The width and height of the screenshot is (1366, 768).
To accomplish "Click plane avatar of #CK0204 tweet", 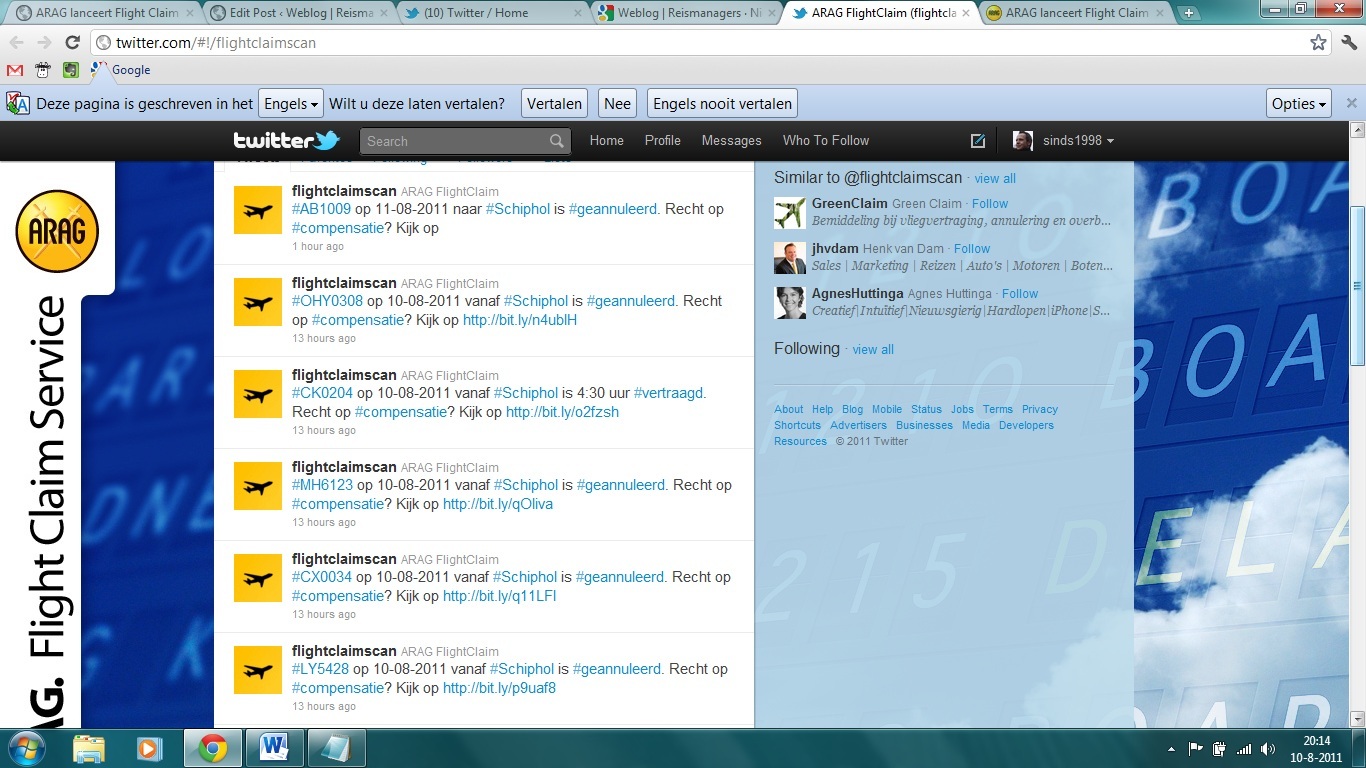I will 258,394.
